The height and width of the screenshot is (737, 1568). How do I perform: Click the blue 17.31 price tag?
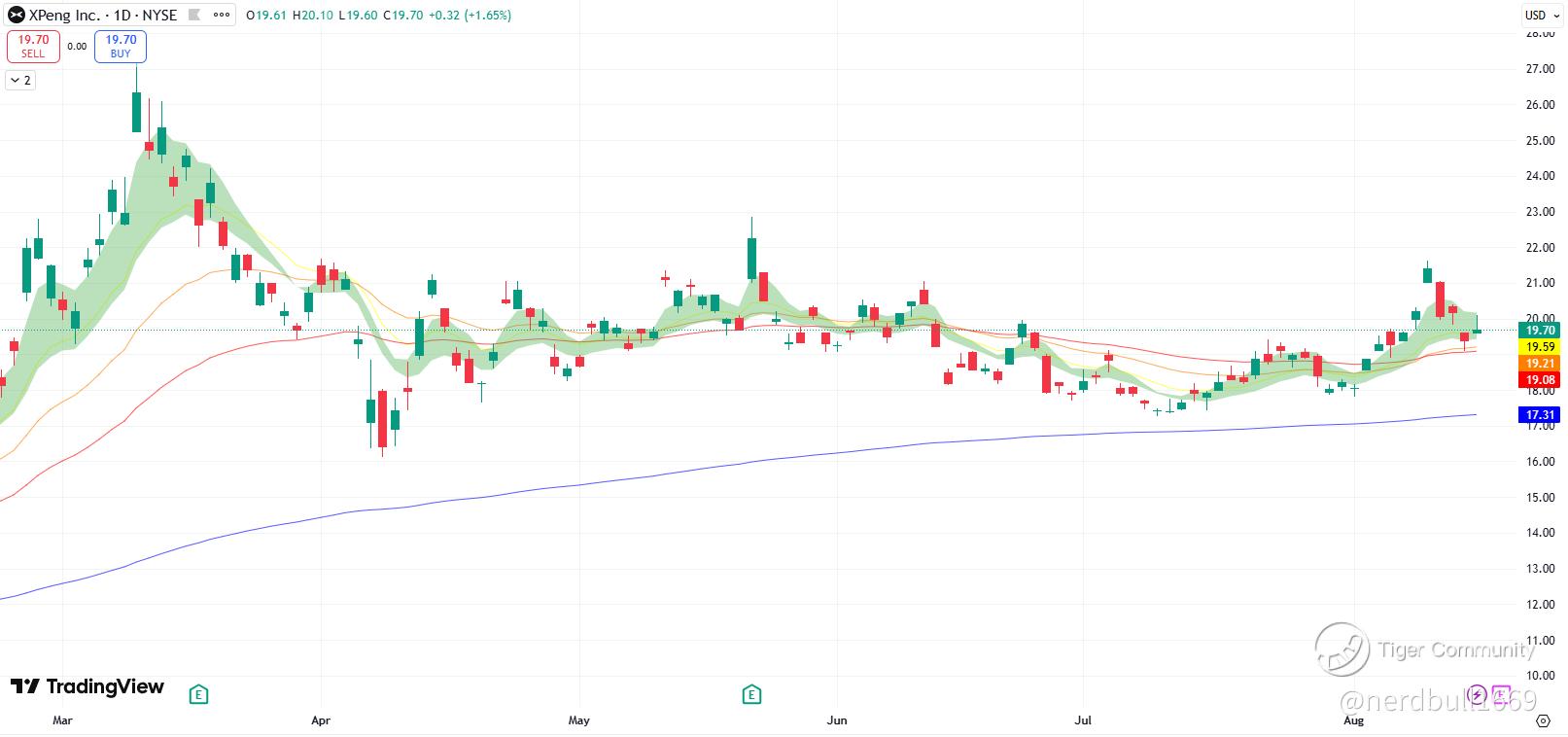pos(1539,414)
